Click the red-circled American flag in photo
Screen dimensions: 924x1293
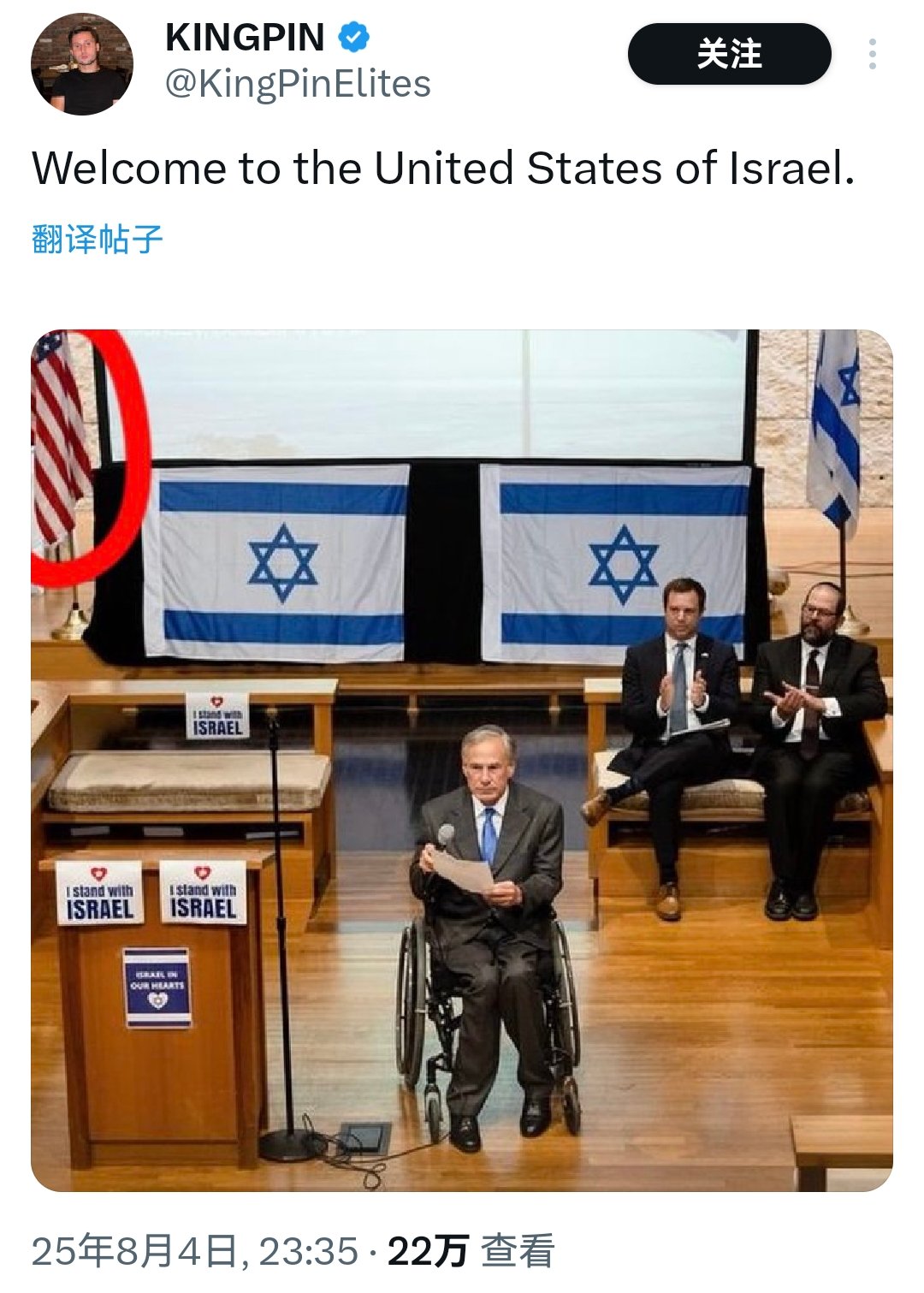tap(60, 441)
